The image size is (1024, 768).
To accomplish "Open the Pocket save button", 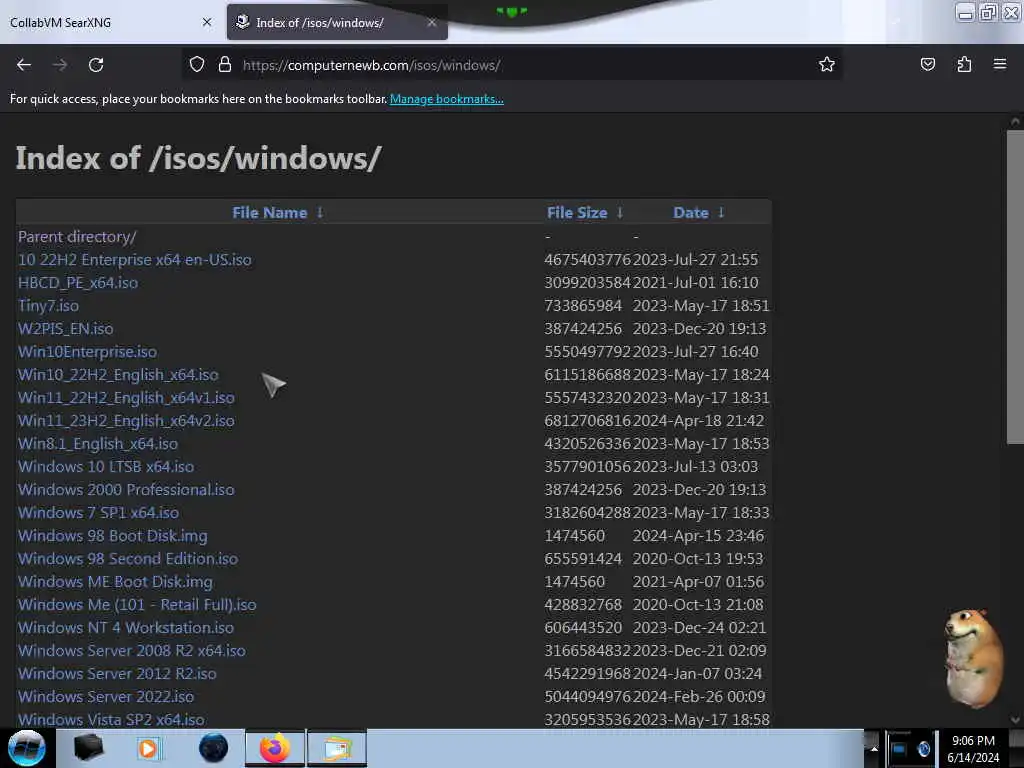I will tap(928, 64).
